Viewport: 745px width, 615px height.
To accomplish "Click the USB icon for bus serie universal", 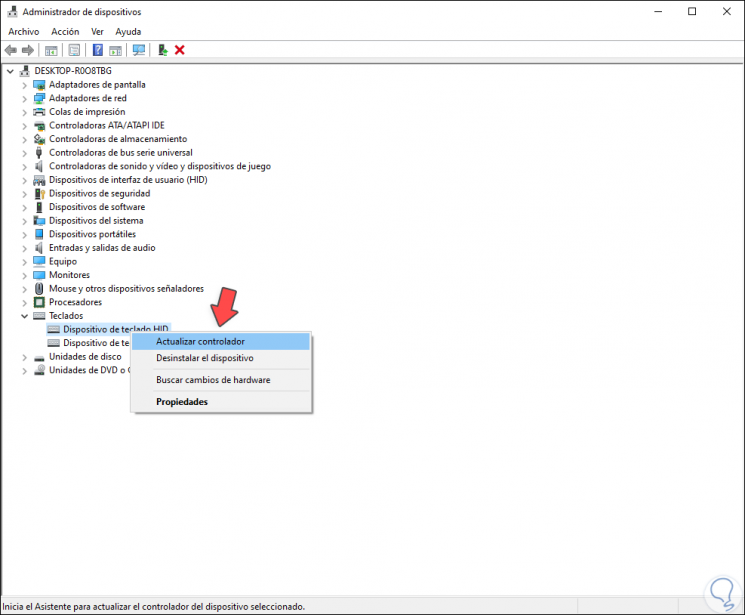I will click(39, 153).
